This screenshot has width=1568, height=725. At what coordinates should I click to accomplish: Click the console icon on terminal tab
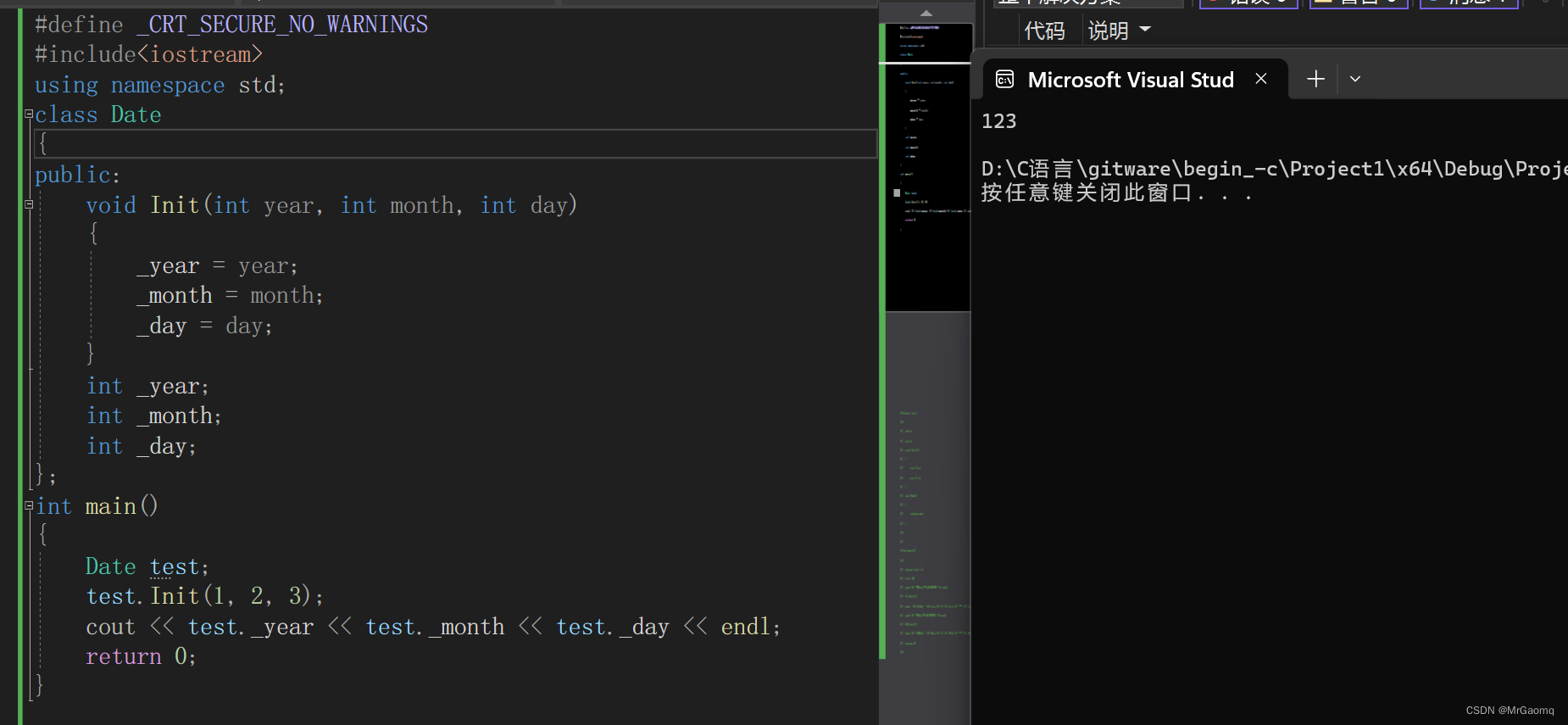click(1004, 80)
